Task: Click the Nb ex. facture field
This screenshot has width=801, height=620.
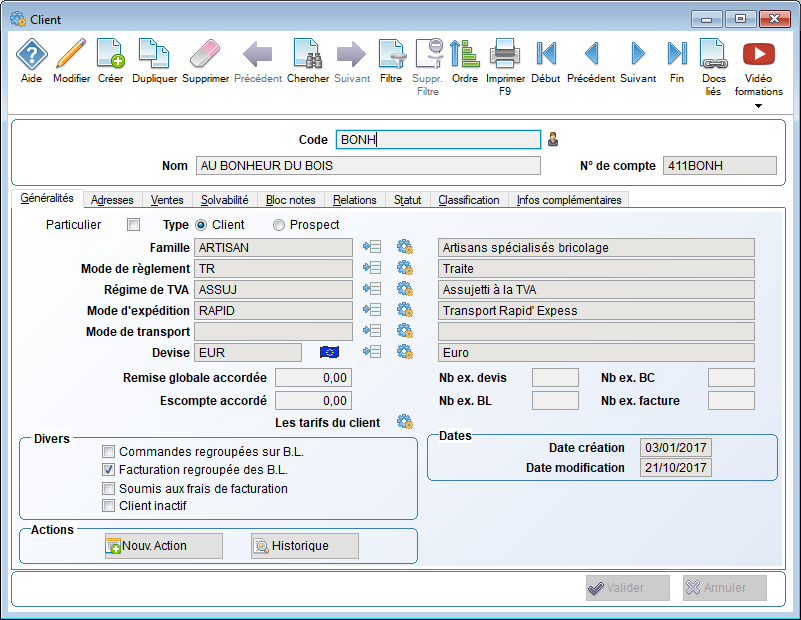Action: [x=731, y=401]
